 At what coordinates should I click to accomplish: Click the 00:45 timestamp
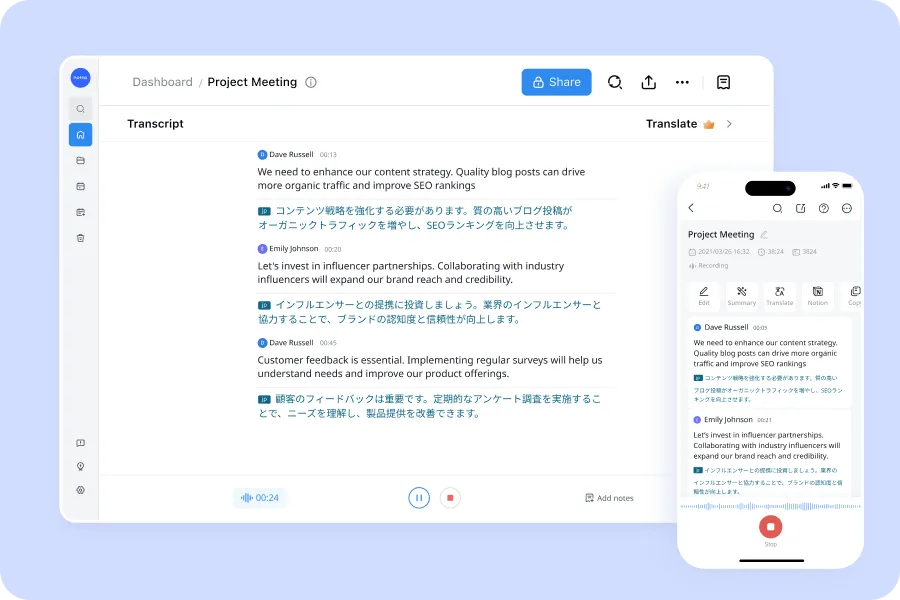pyautogui.click(x=328, y=343)
